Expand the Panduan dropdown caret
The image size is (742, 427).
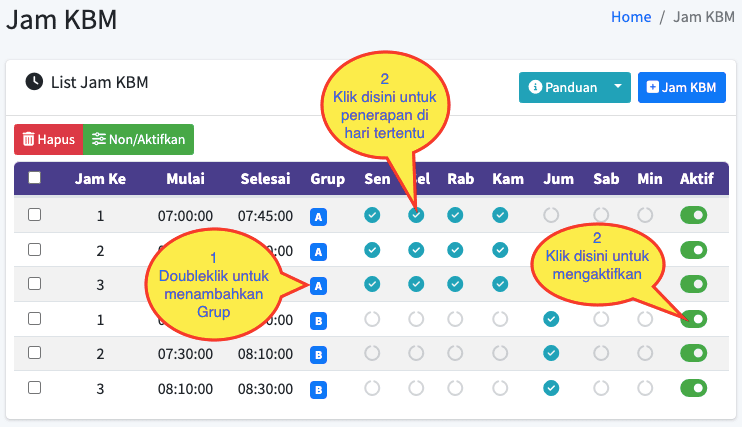618,88
